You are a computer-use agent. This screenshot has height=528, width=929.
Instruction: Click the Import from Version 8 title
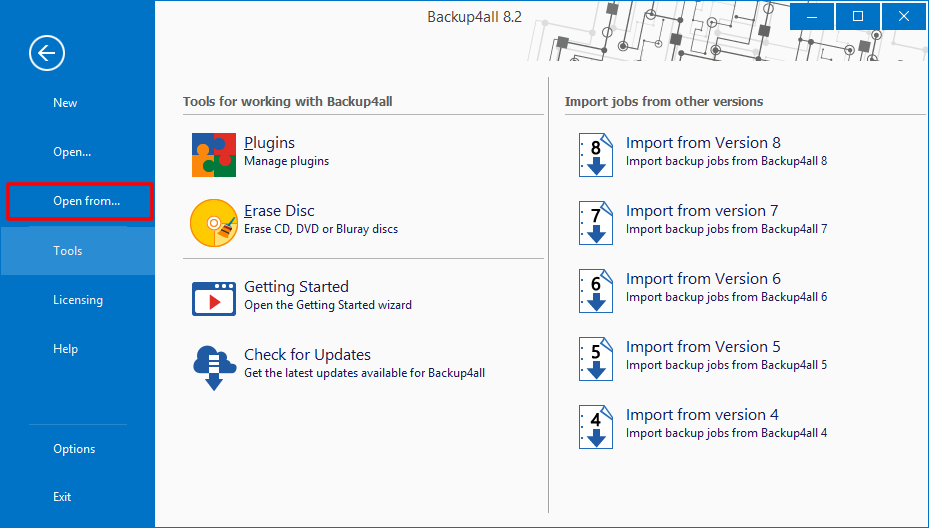(x=703, y=143)
